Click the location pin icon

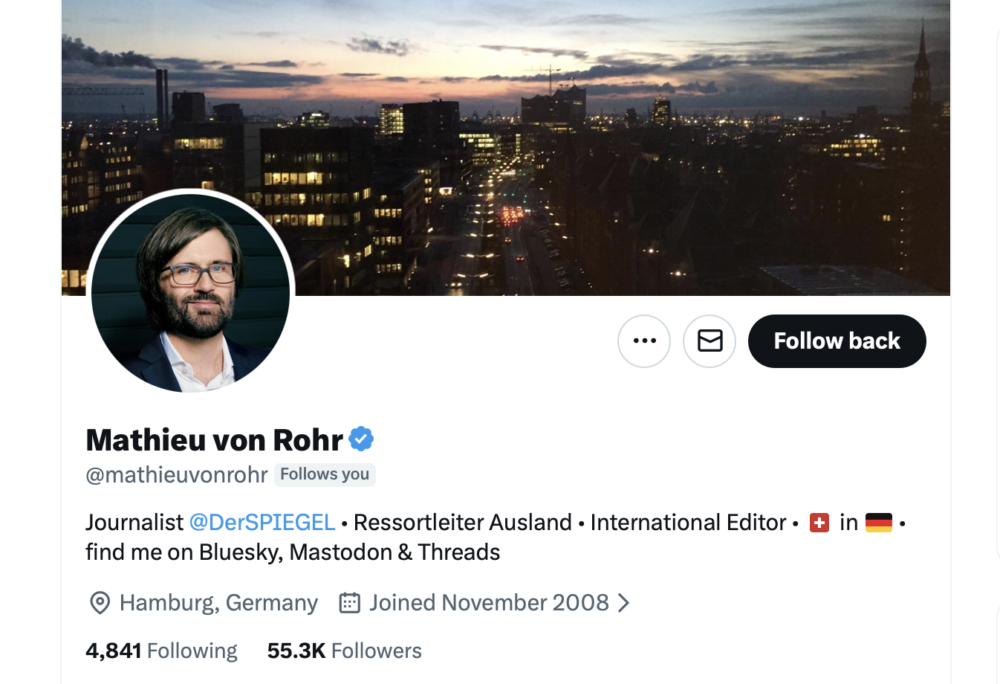tap(99, 603)
